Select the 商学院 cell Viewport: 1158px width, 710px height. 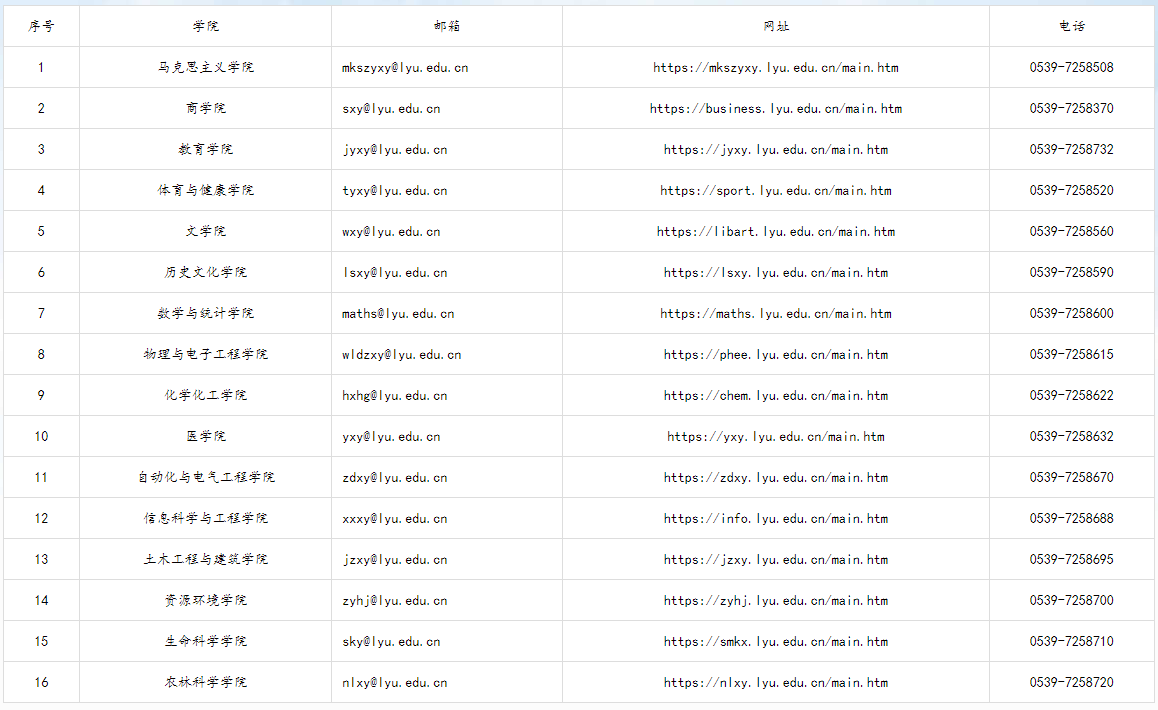(x=205, y=109)
